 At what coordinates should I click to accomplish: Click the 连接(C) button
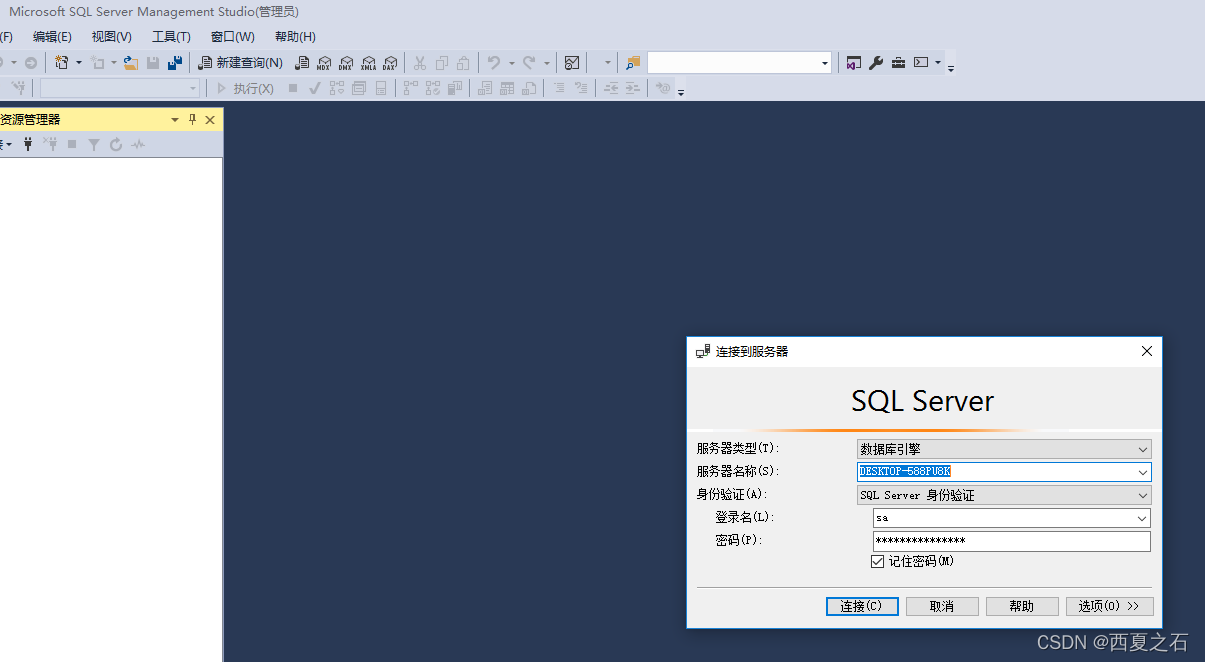click(862, 606)
